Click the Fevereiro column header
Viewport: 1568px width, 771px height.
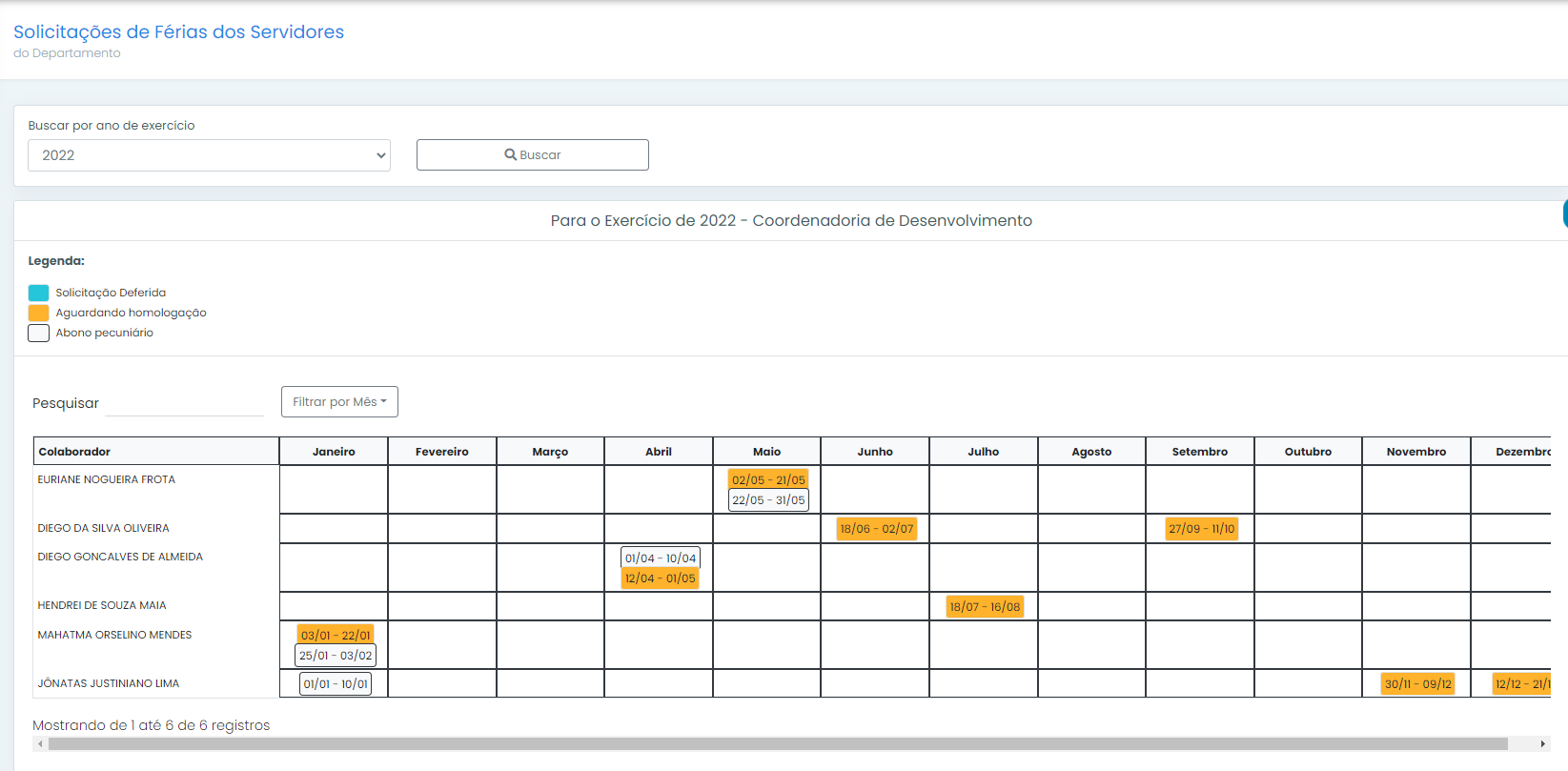pos(442,452)
